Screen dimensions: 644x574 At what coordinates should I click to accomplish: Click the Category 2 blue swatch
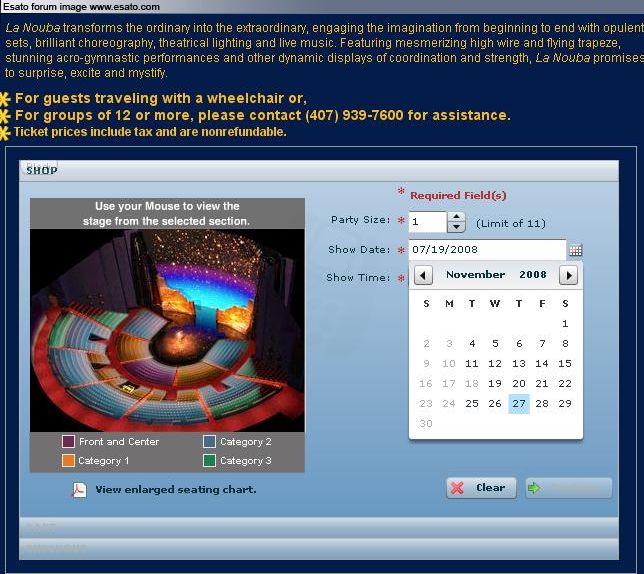(209, 441)
